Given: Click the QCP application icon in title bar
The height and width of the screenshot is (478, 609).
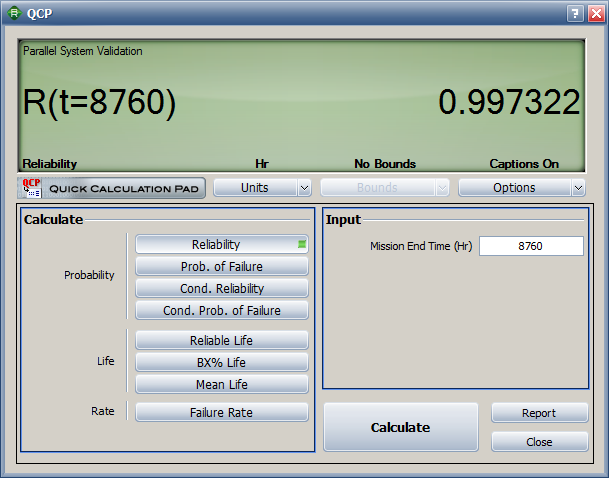Looking at the screenshot, I should [x=14, y=14].
